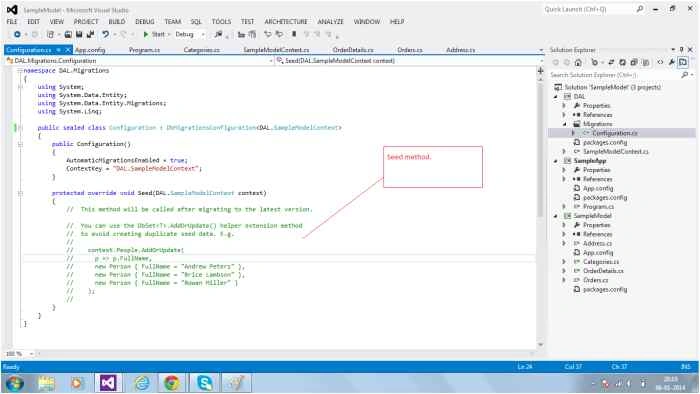Select OrderDetails.cs in Solution Explorer
700x394 pixels.
[603, 271]
